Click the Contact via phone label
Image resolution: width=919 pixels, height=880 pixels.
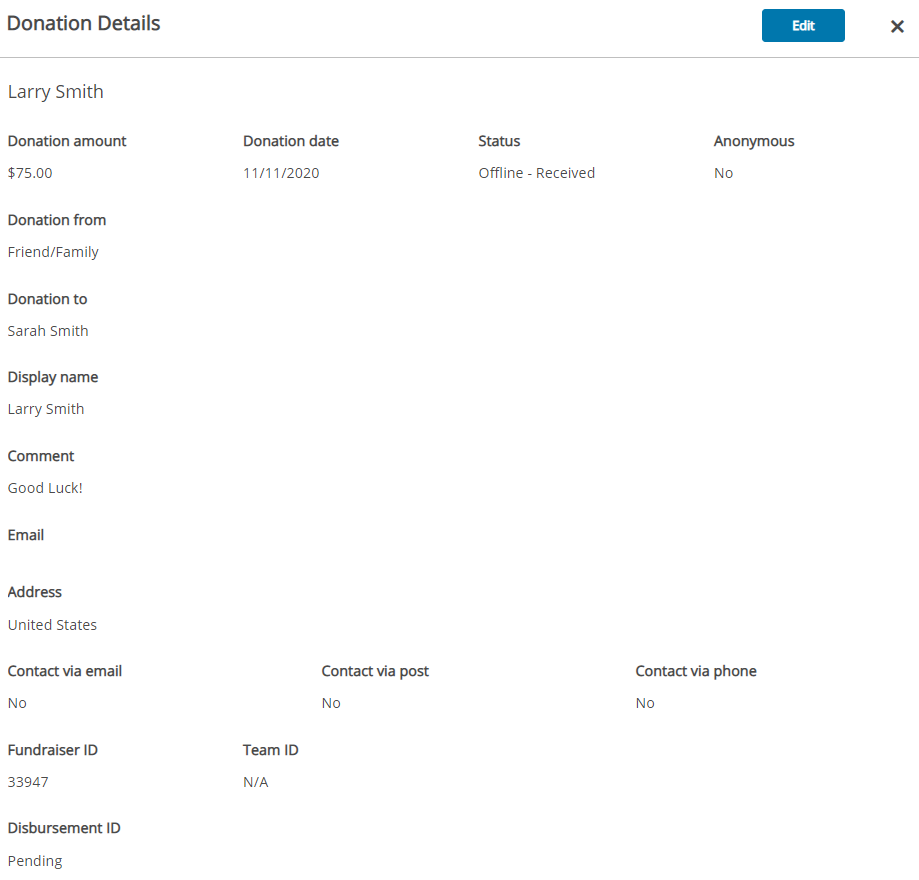pyautogui.click(x=696, y=671)
